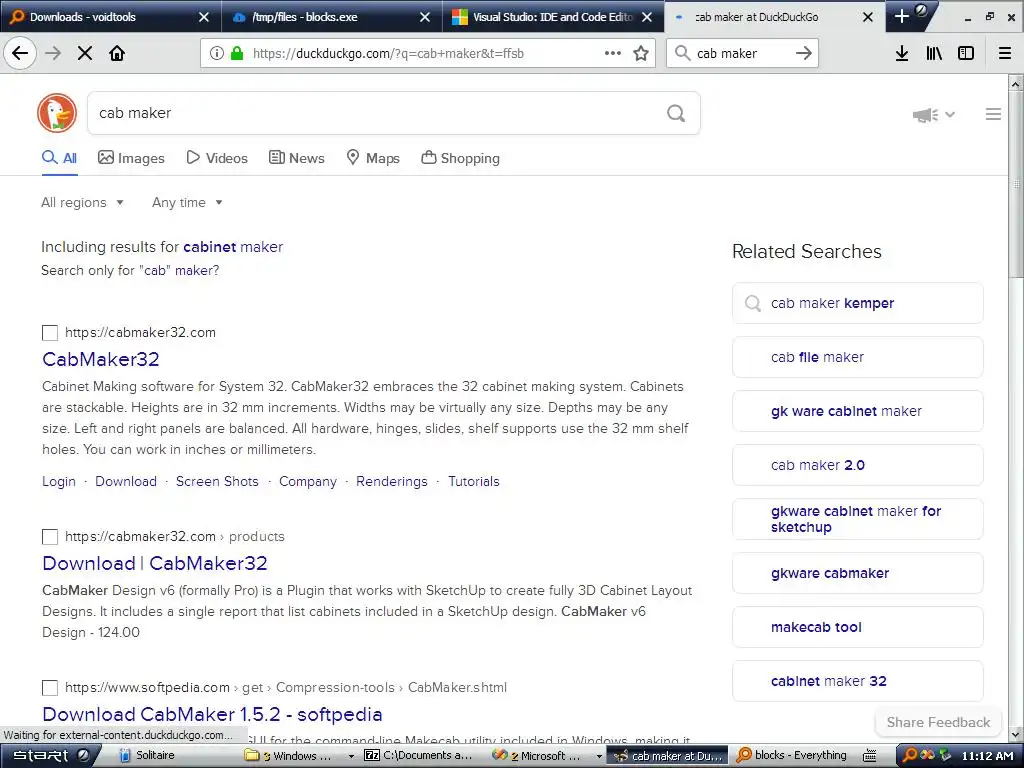This screenshot has width=1024, height=768.
Task: Open the Login sitelink
Action: pyautogui.click(x=59, y=481)
